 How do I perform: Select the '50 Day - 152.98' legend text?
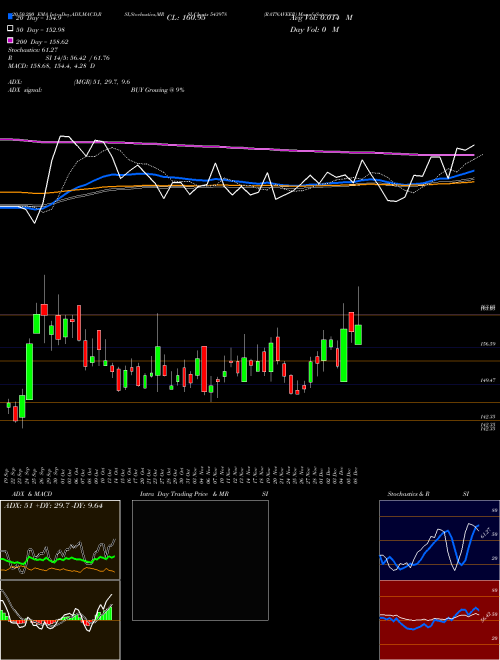pos(40,30)
